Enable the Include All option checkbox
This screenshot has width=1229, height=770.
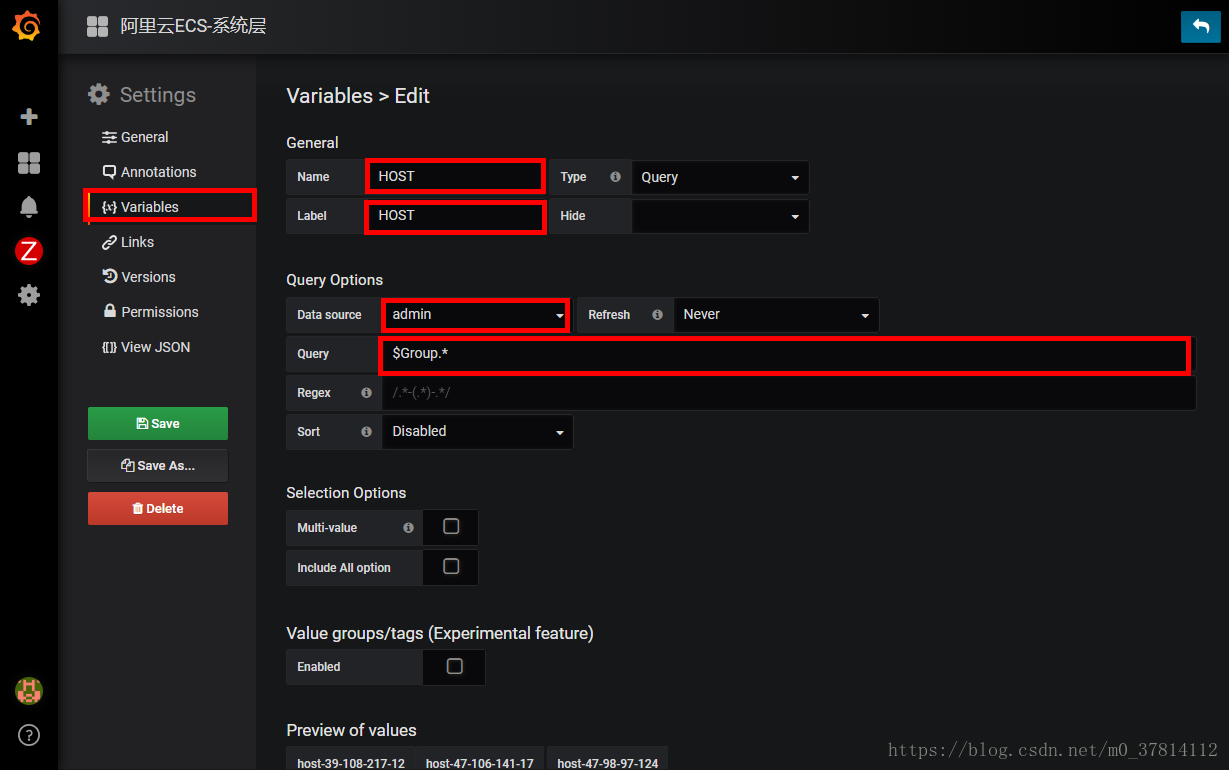[x=451, y=566]
